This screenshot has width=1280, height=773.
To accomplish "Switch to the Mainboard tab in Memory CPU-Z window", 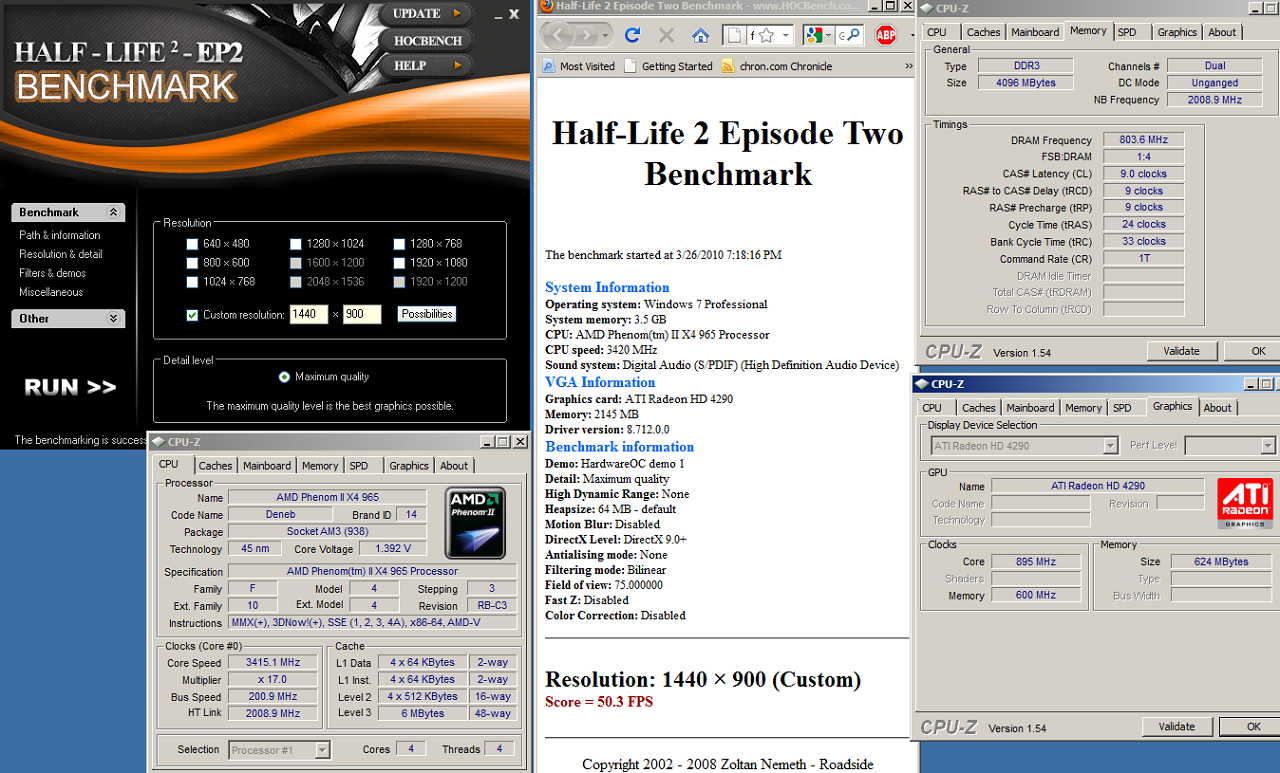I will (1034, 32).
